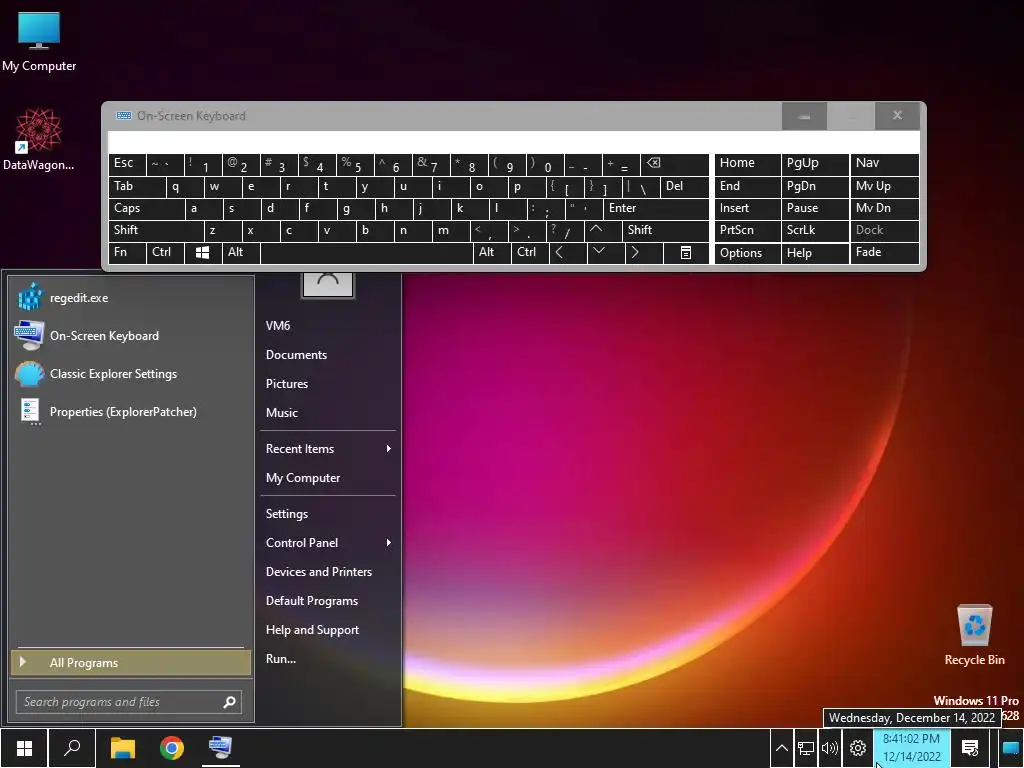Click Show desktop button at taskbar end
This screenshot has height=768, width=1024.
click(1010, 748)
